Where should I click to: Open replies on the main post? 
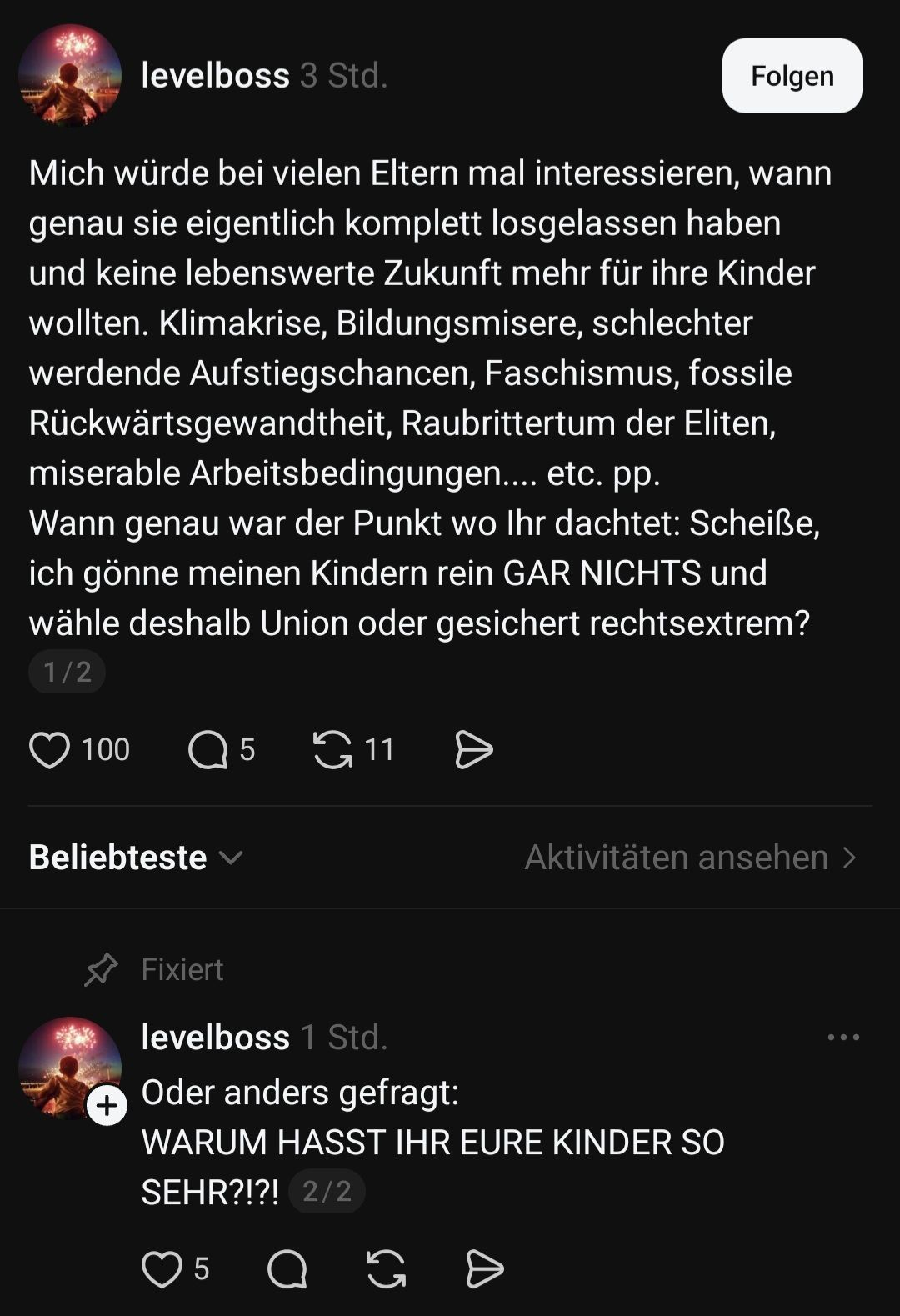[208, 749]
